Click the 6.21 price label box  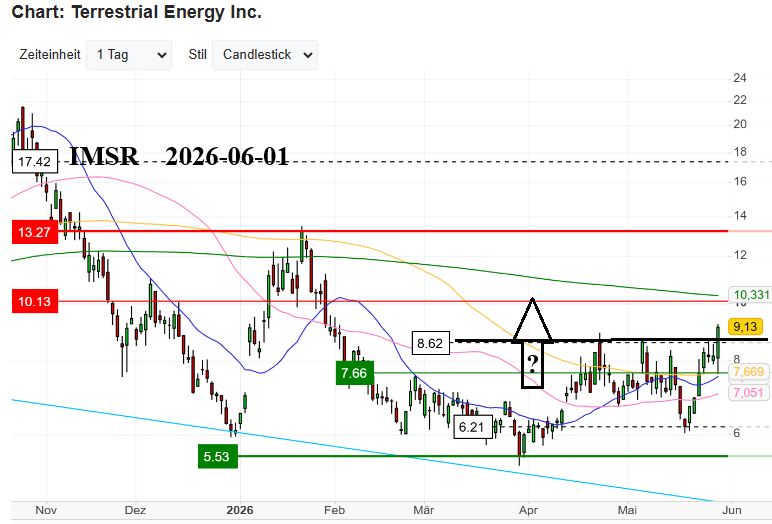click(x=472, y=426)
